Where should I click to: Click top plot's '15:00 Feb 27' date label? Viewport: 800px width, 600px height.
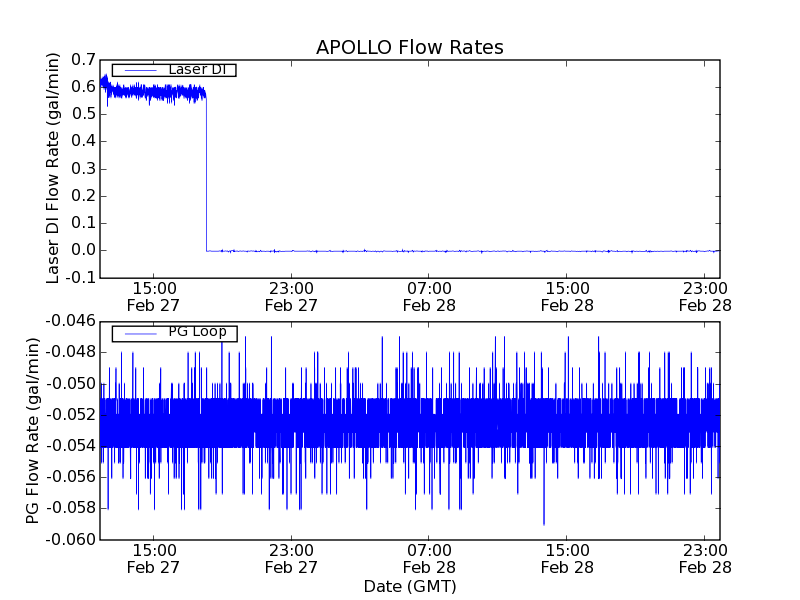pyautogui.click(x=154, y=297)
